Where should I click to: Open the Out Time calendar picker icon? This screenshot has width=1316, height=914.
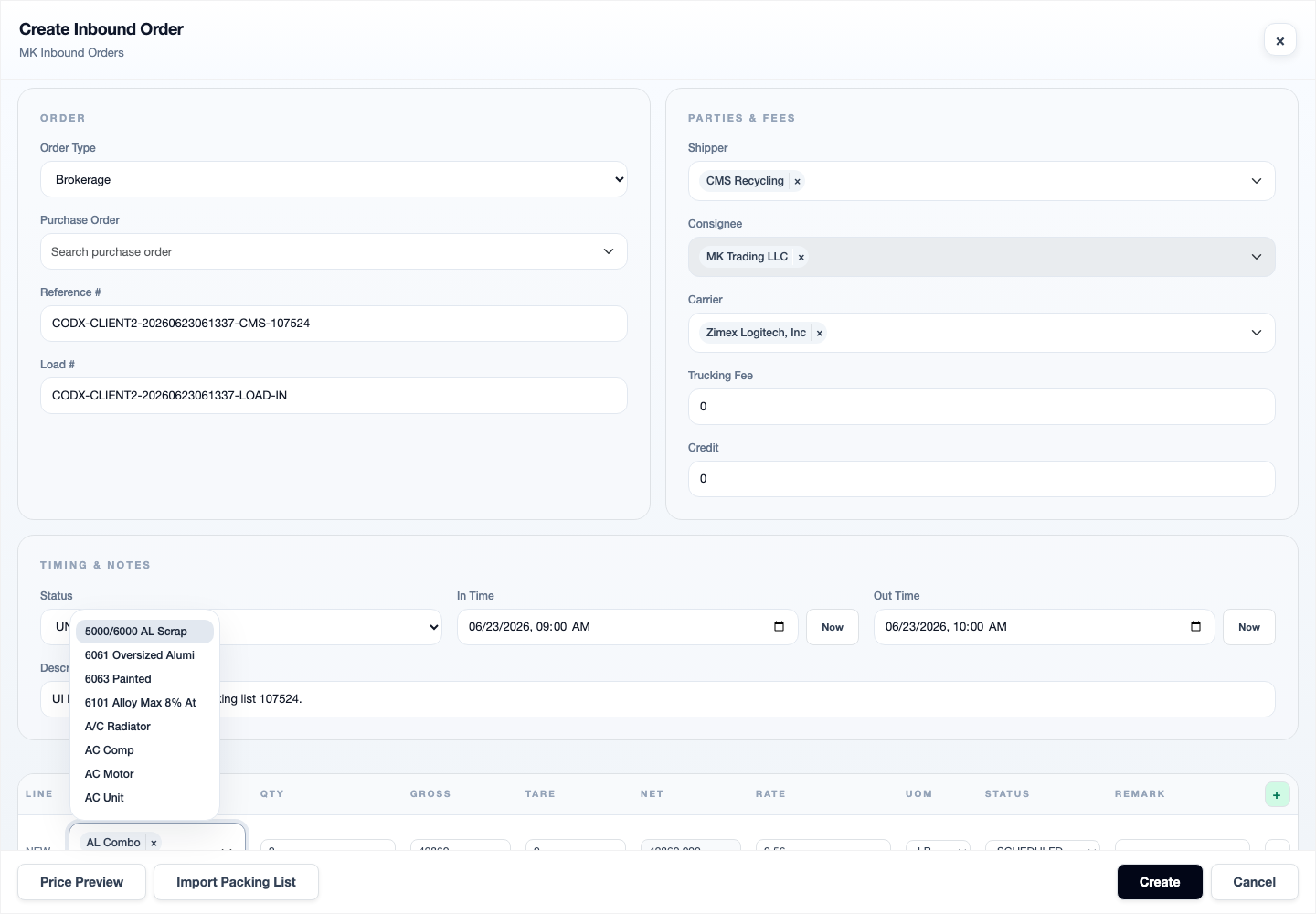(x=1196, y=626)
